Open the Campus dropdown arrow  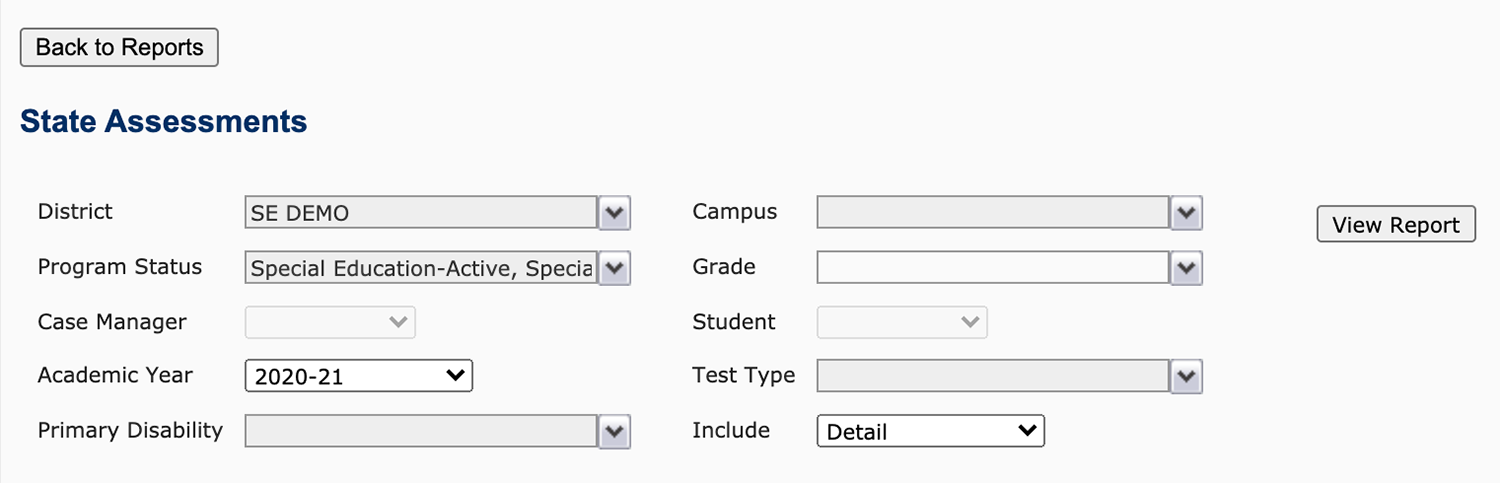coord(1186,213)
